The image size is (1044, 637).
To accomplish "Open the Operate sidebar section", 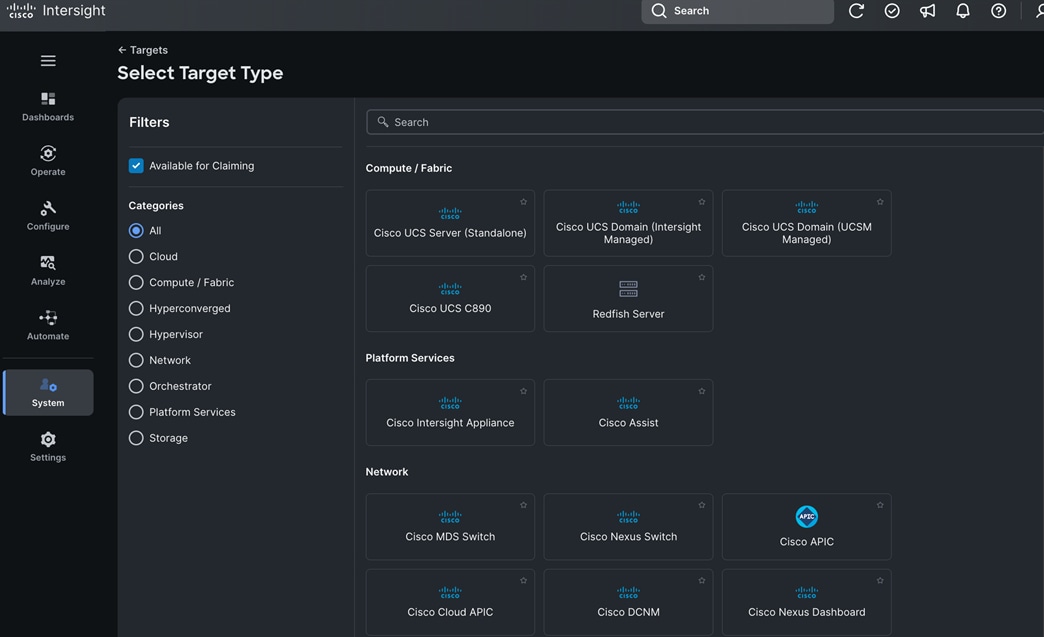I will click(x=48, y=161).
